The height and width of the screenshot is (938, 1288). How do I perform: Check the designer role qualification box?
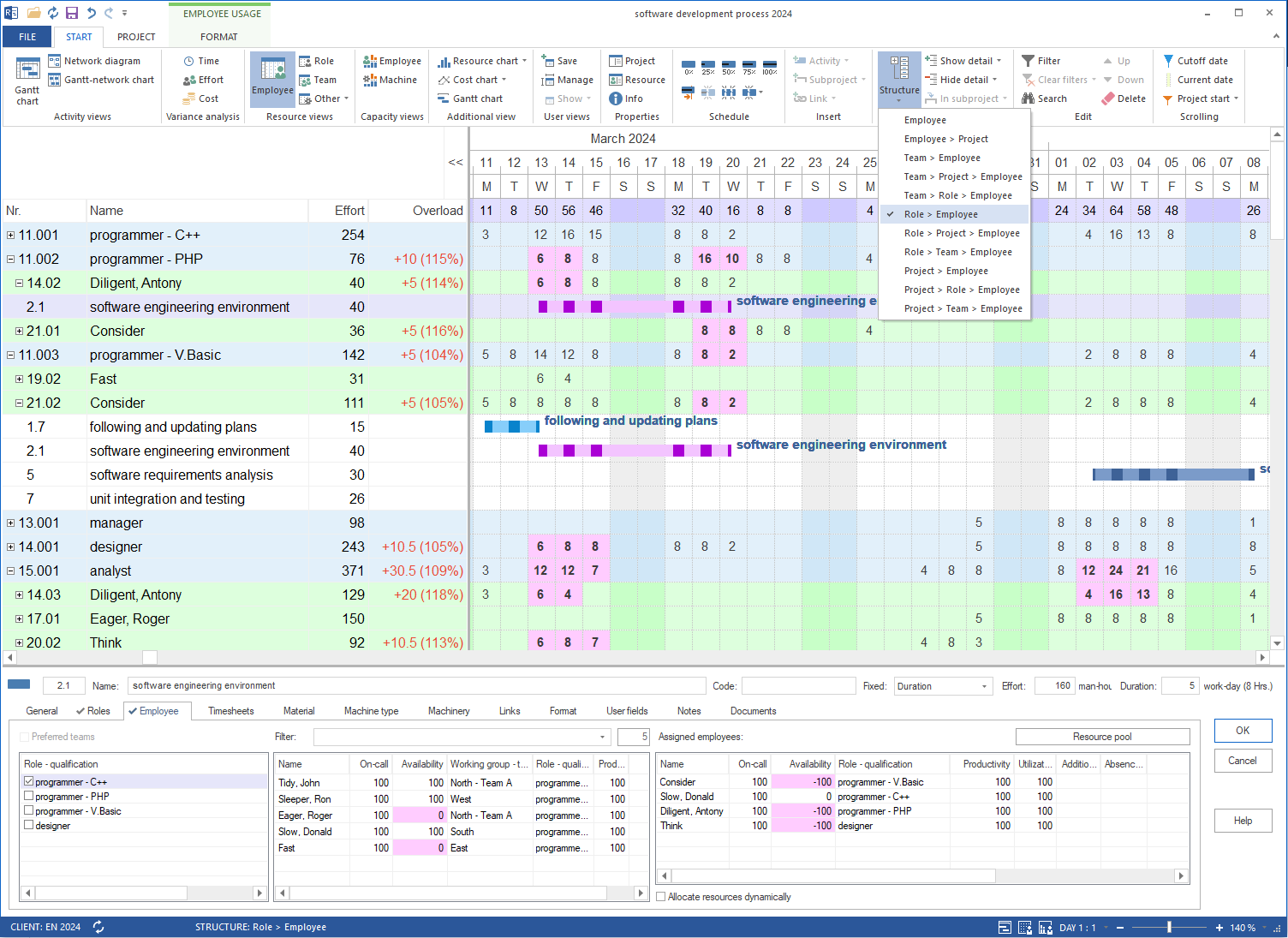[29, 825]
